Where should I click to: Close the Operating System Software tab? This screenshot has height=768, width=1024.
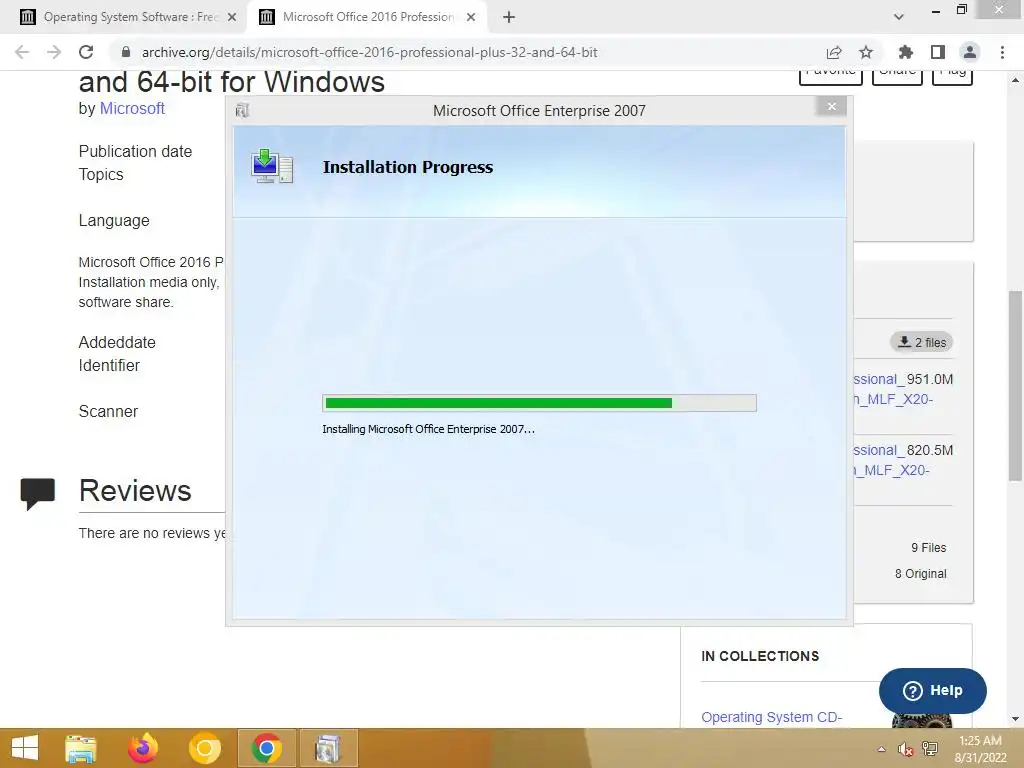[232, 17]
